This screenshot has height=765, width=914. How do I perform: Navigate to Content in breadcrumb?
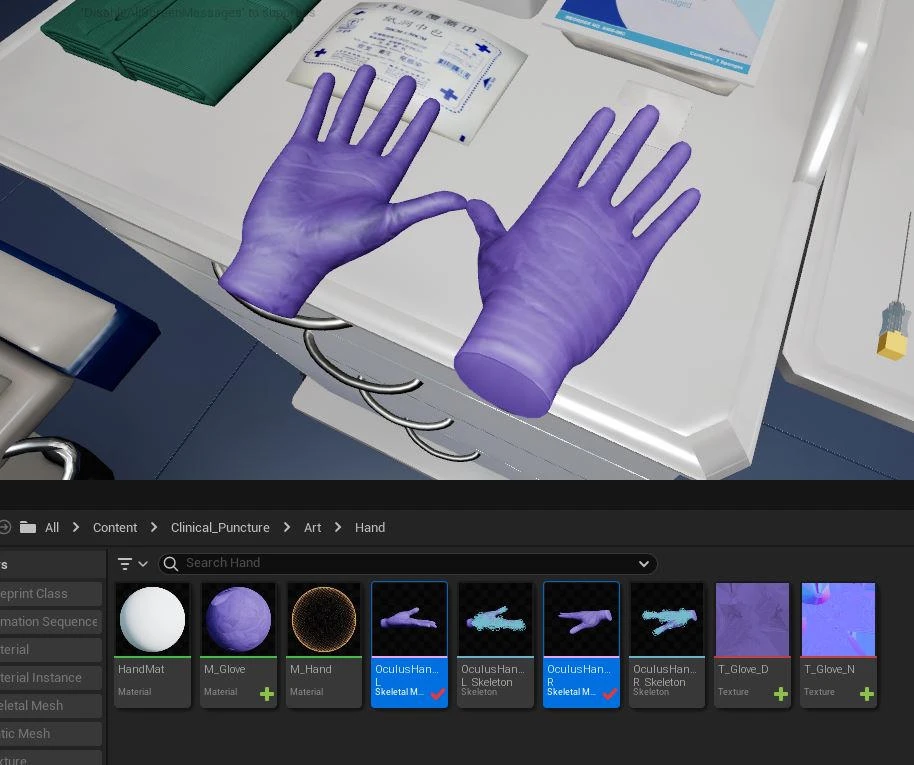[115, 528]
